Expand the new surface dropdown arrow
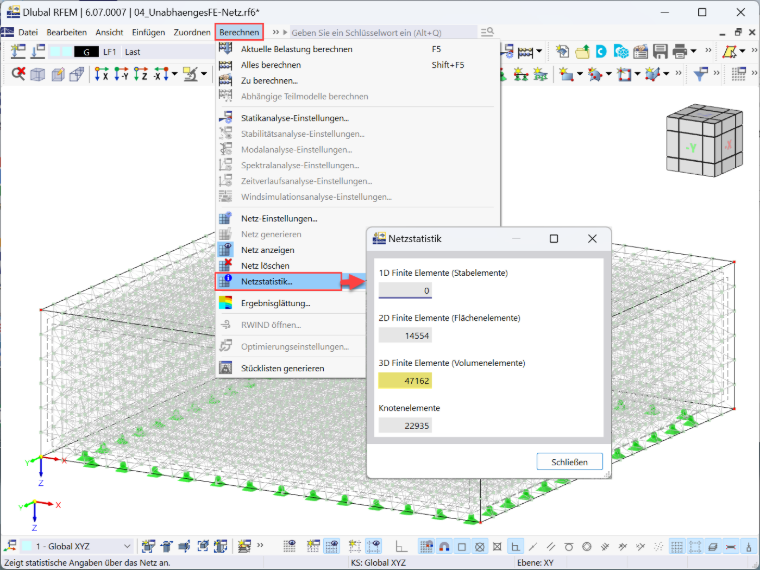This screenshot has height=570, width=760. coord(579,74)
